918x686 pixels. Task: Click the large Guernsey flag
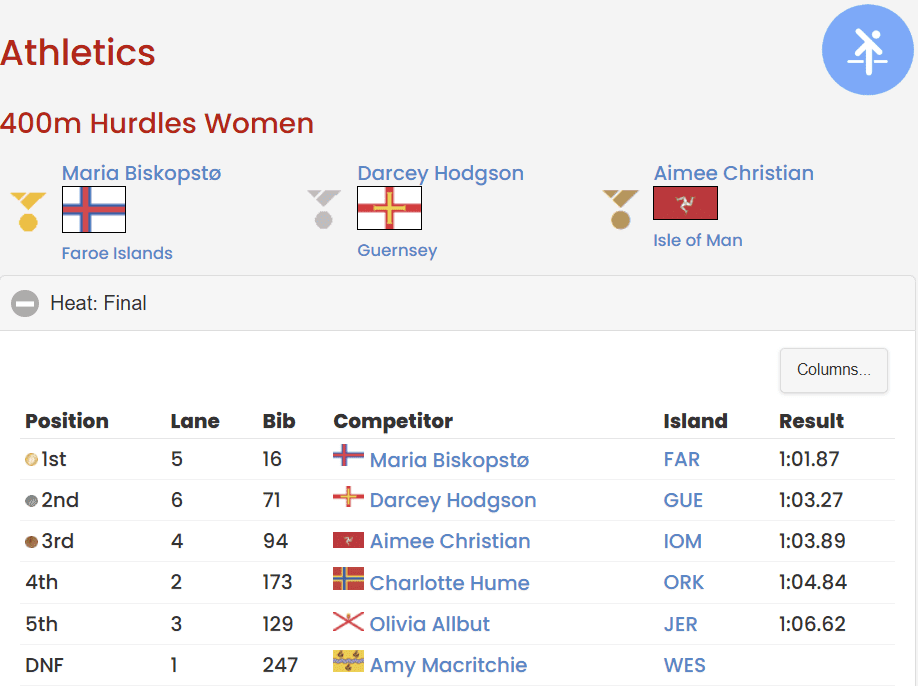click(x=389, y=208)
